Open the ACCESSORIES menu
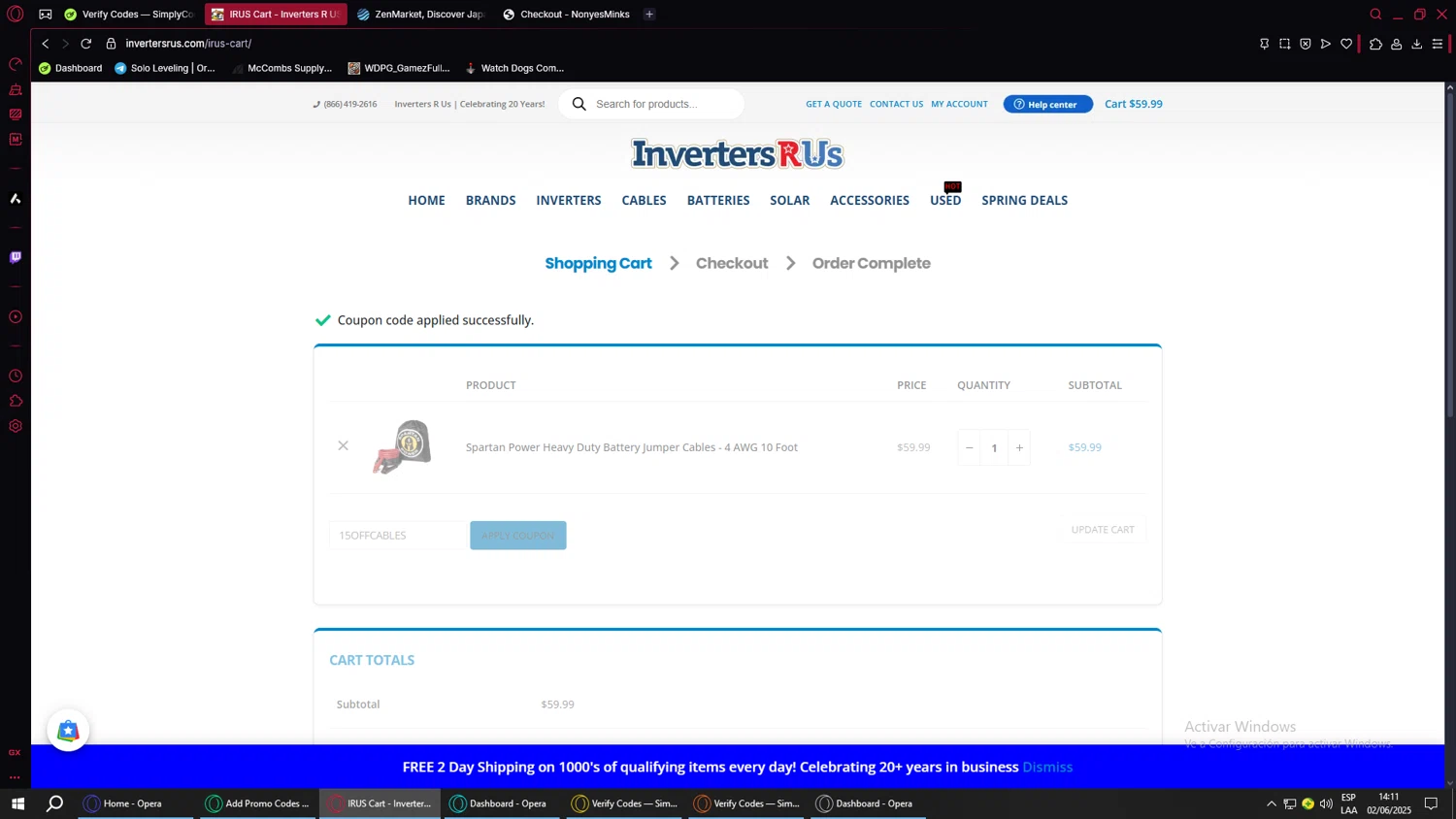This screenshot has width=1456, height=819. point(870,200)
